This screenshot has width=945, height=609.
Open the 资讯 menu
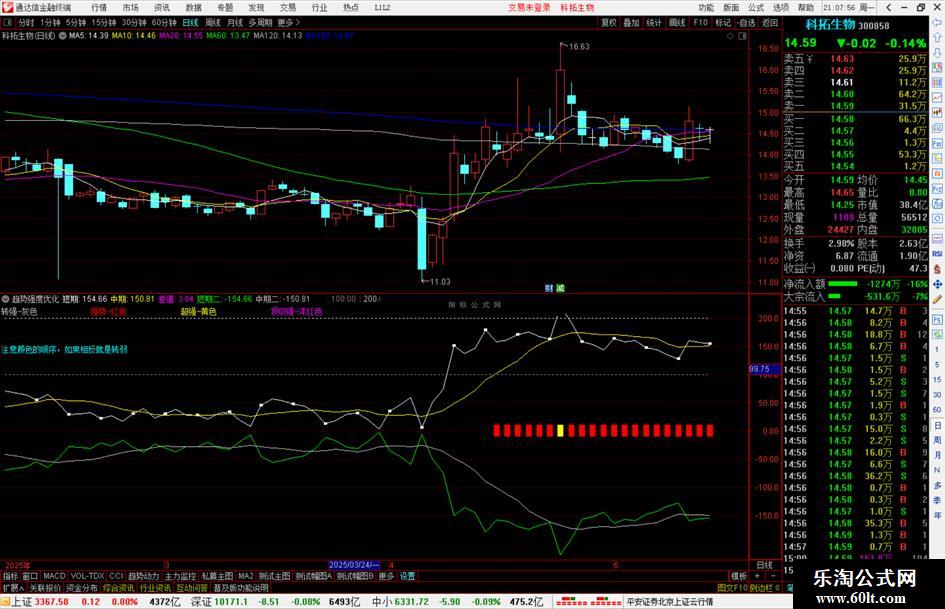[162, 7]
